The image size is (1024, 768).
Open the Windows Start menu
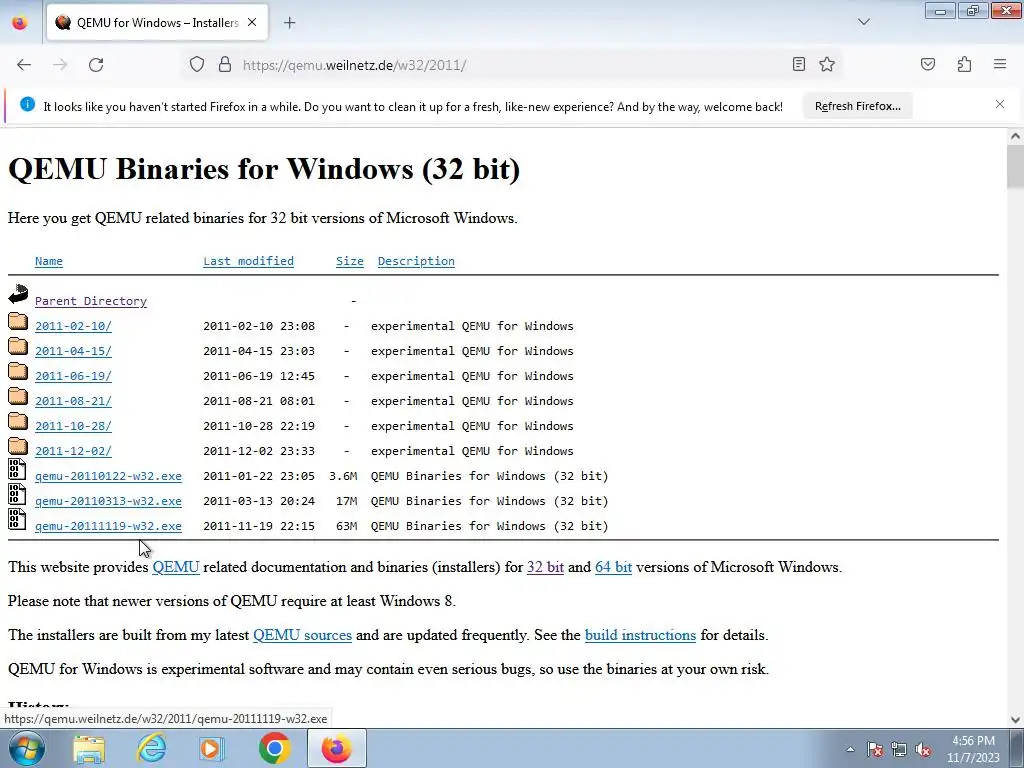26,748
